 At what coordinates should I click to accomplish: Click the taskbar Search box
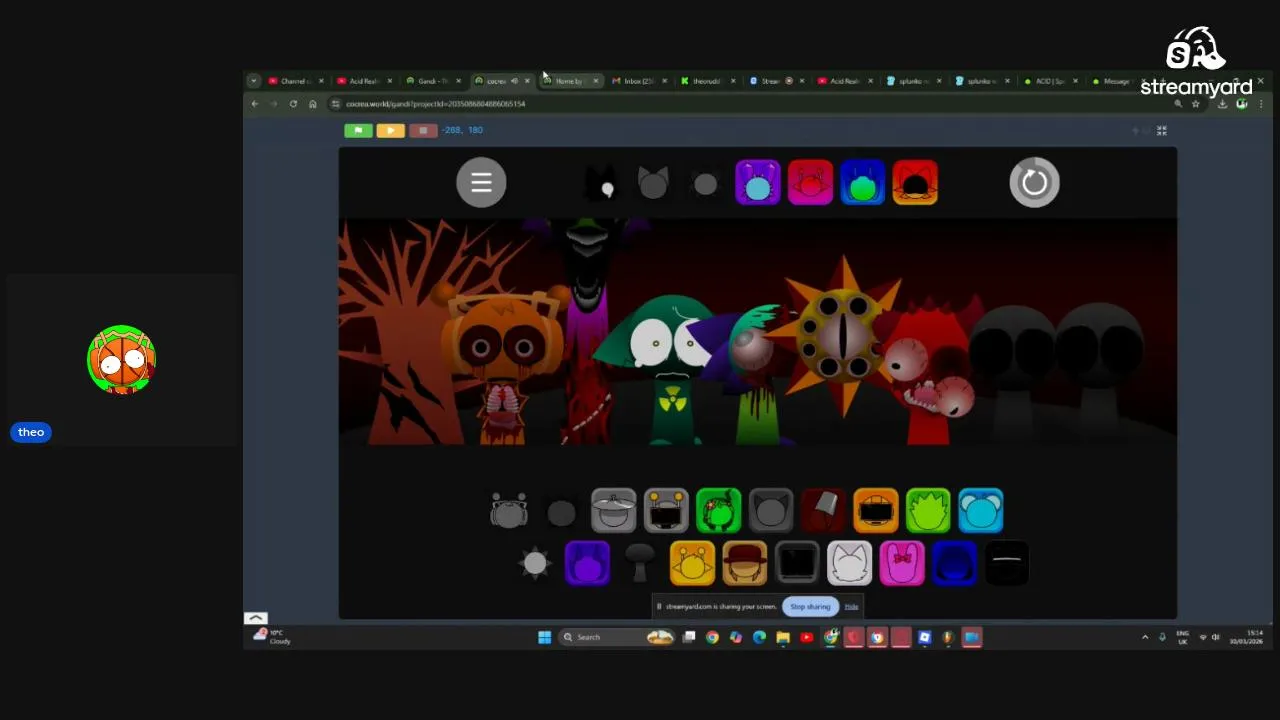616,637
